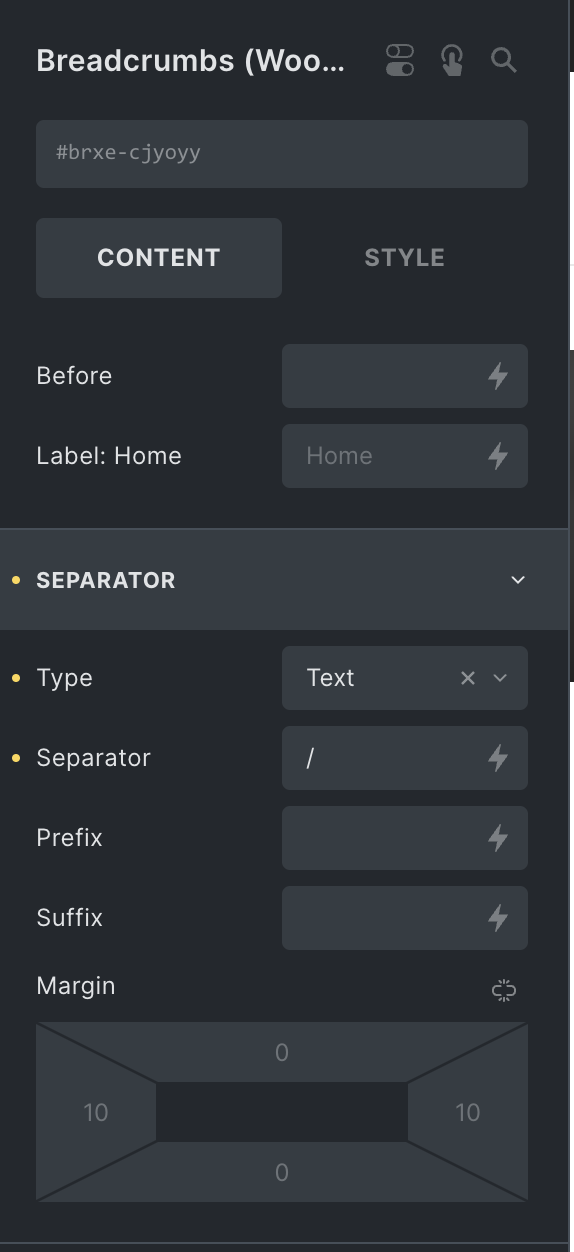Open dynamic data for Label: Home field

[497, 456]
